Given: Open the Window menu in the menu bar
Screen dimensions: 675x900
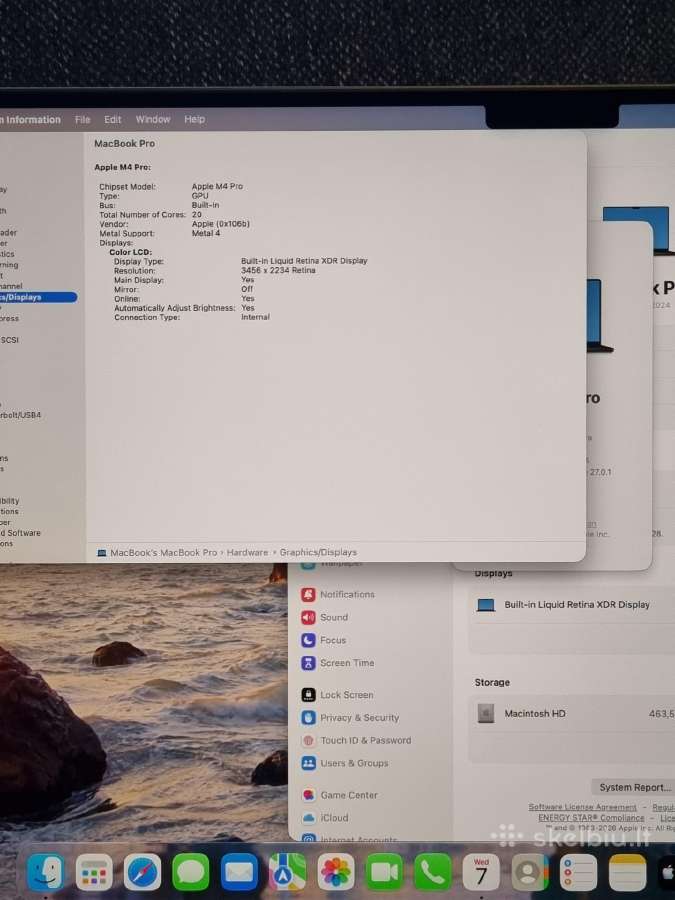Looking at the screenshot, I should pos(153,119).
